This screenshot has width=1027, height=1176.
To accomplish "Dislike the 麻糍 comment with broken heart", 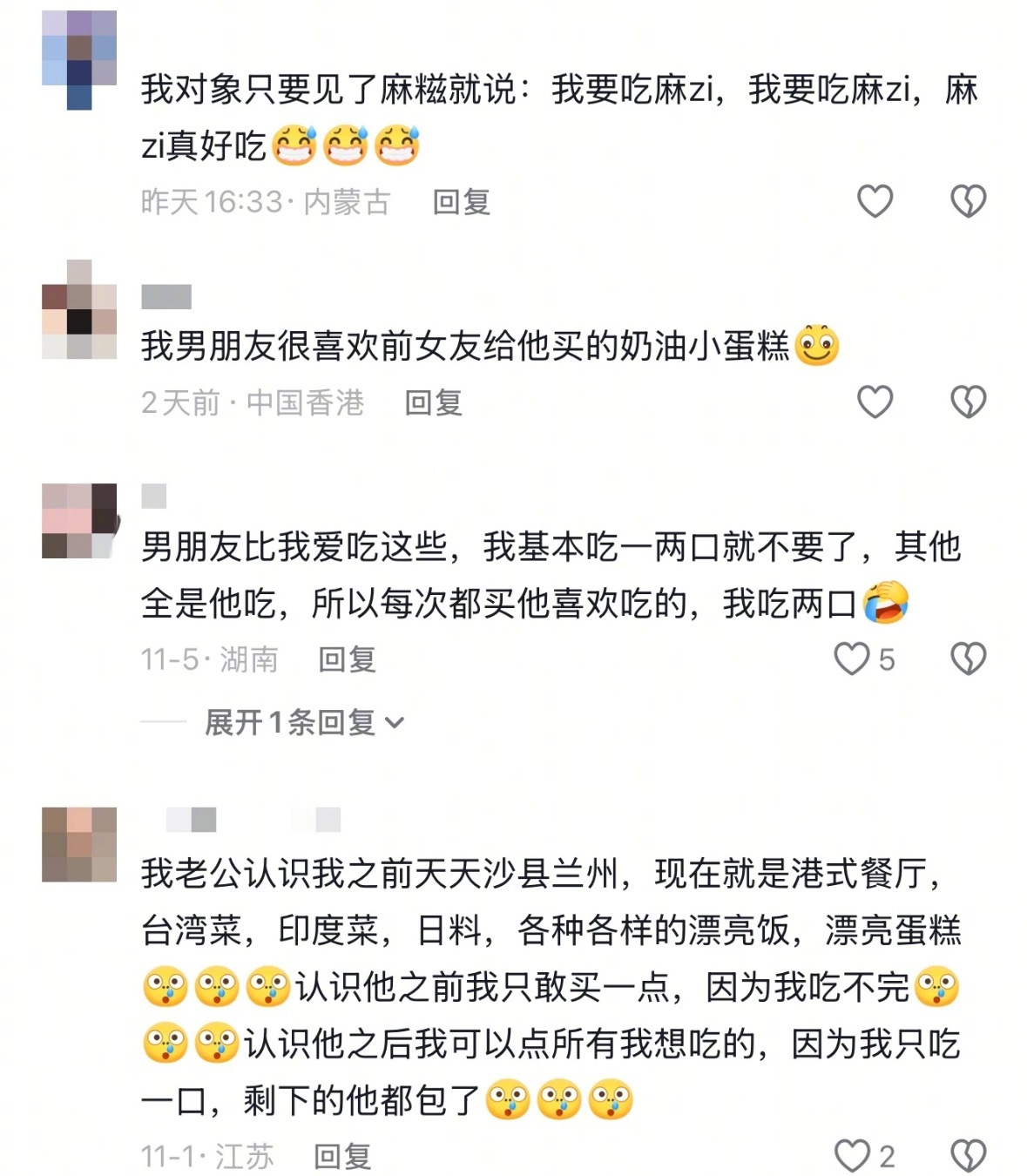I will click(968, 201).
